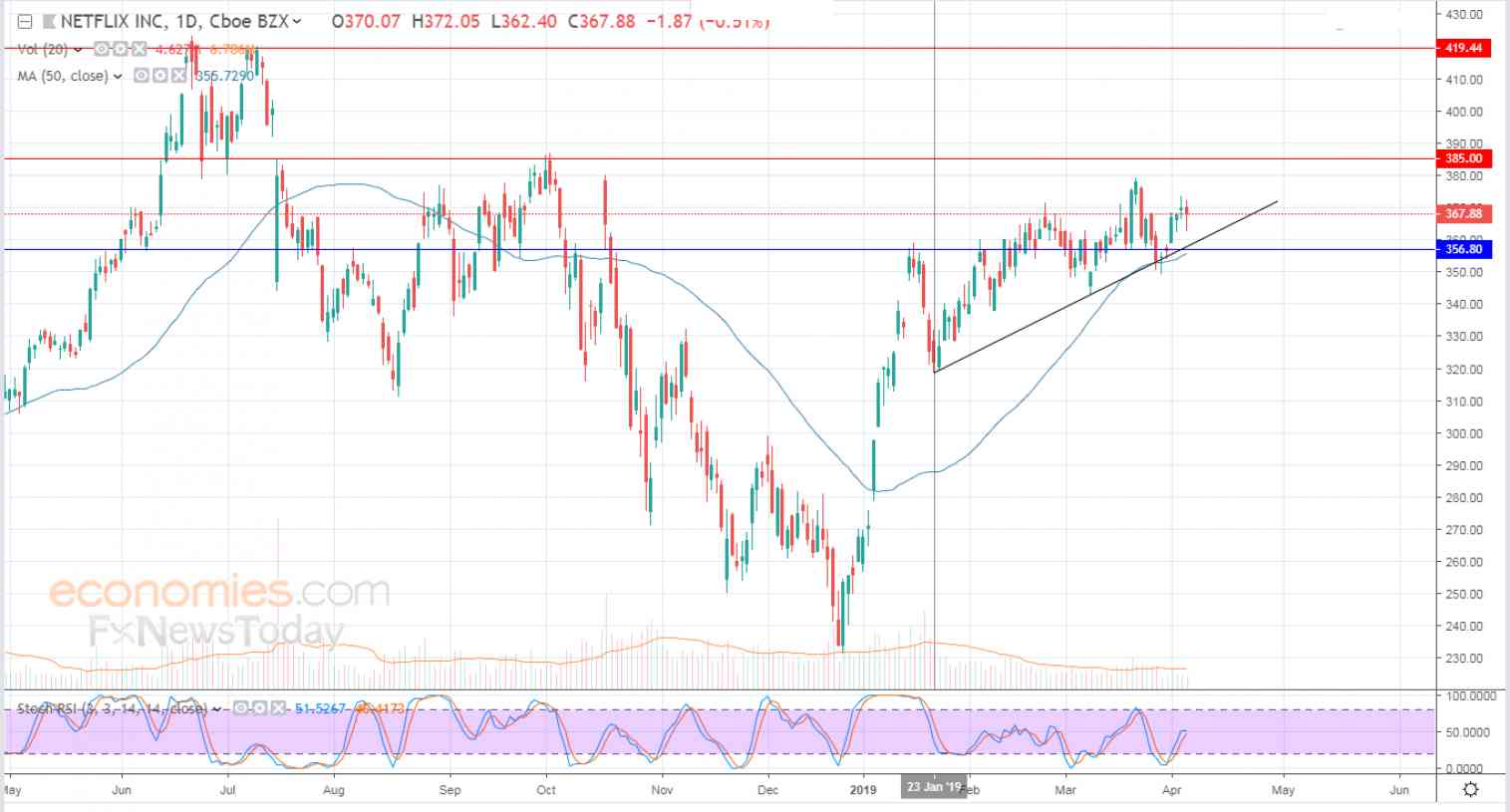Expand Stoch RSI indicator dropdown arrow
The height and width of the screenshot is (812, 1510).
coord(216,708)
